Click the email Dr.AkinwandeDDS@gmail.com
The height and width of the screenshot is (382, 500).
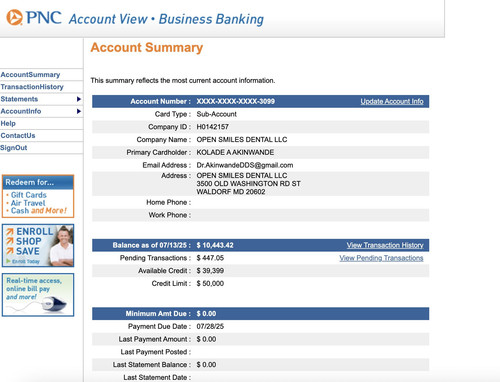[x=245, y=165]
